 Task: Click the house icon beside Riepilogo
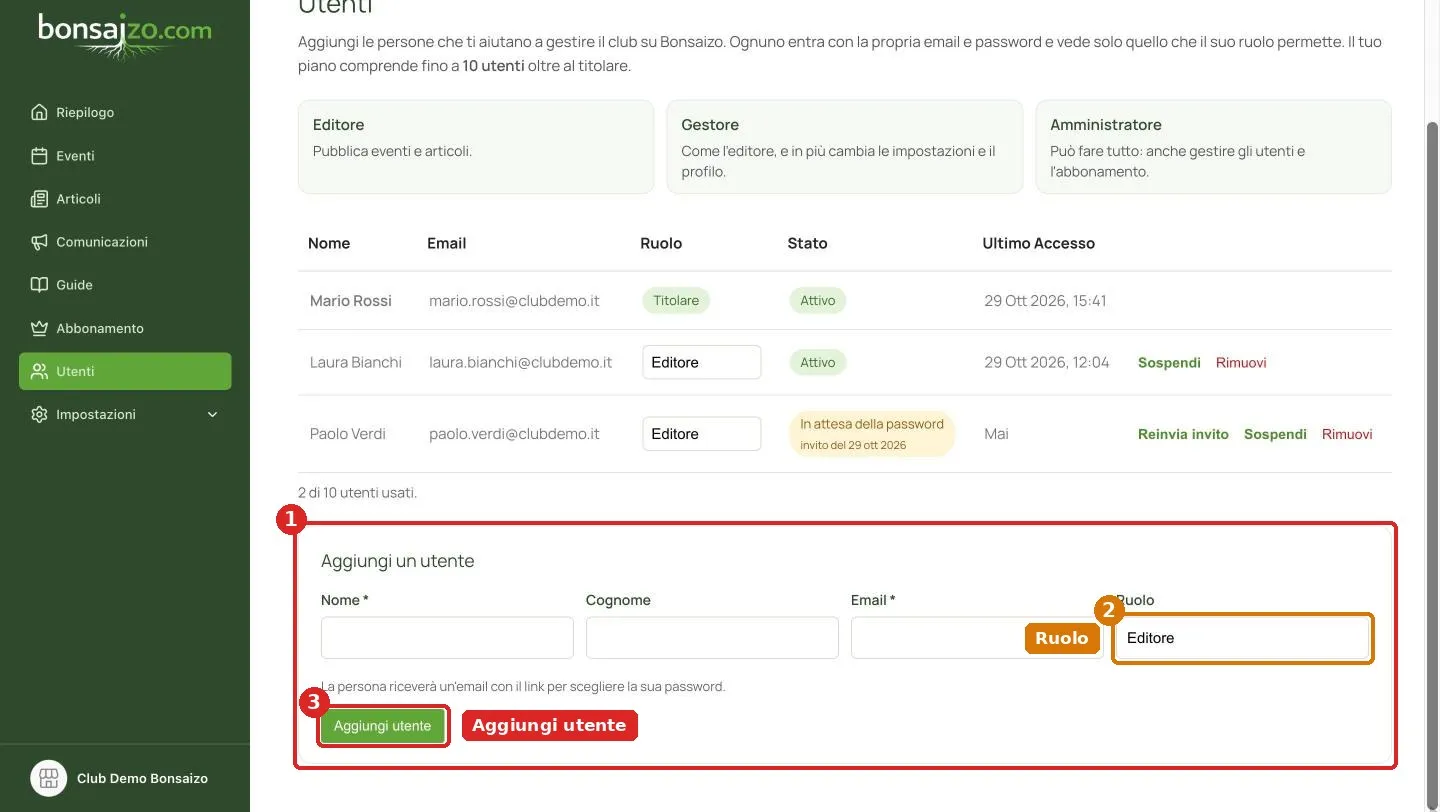pyautogui.click(x=40, y=112)
